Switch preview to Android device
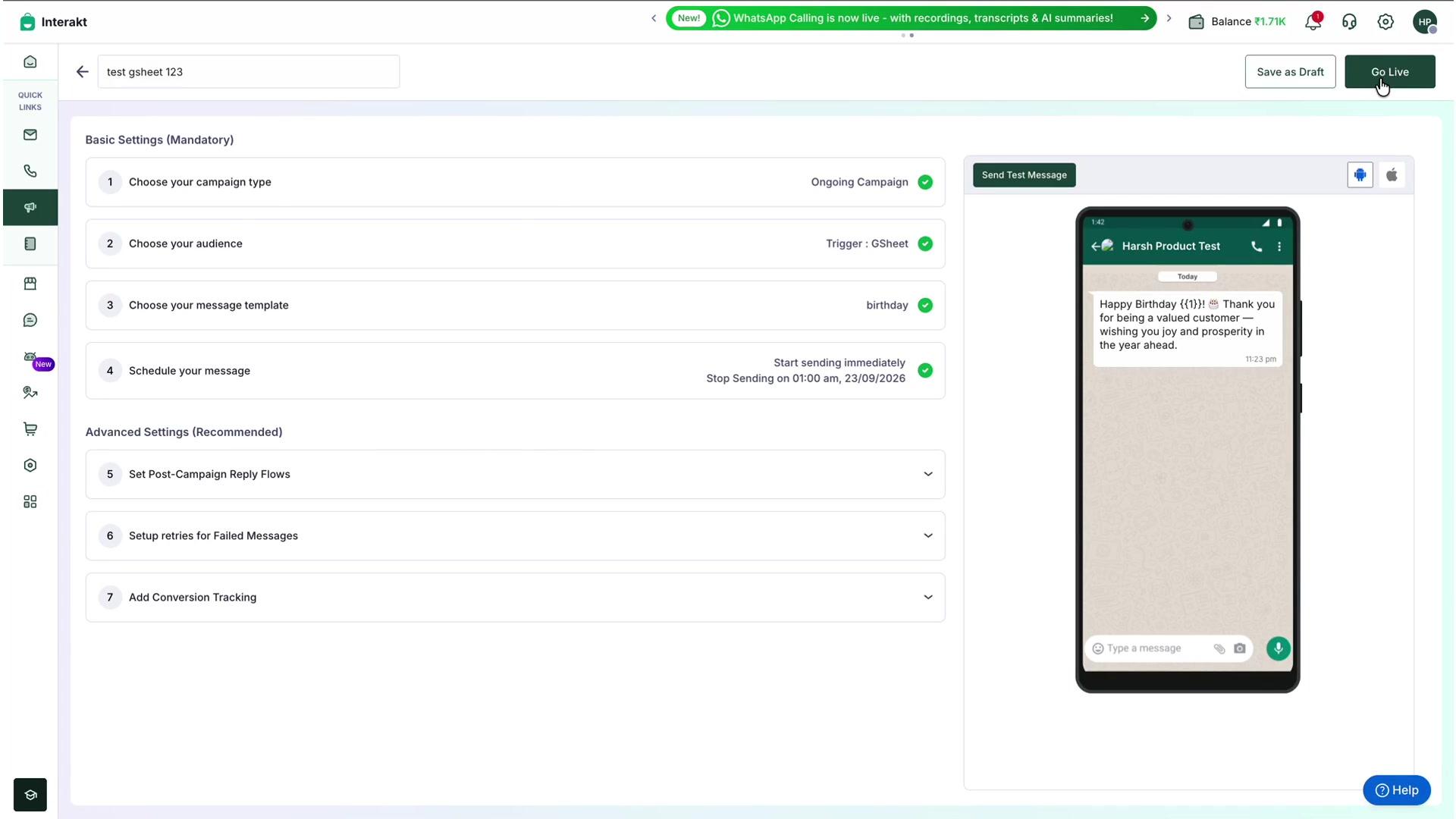1456x819 pixels. coord(1360,175)
